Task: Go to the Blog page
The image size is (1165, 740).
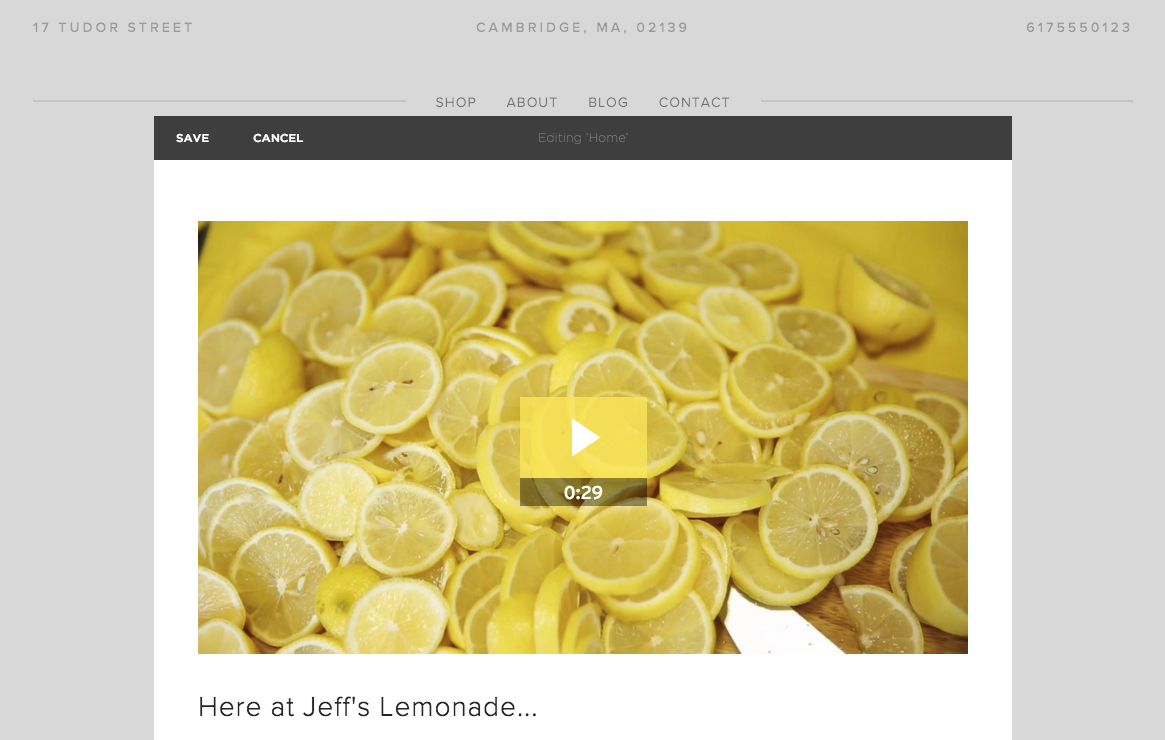Action: [x=609, y=103]
